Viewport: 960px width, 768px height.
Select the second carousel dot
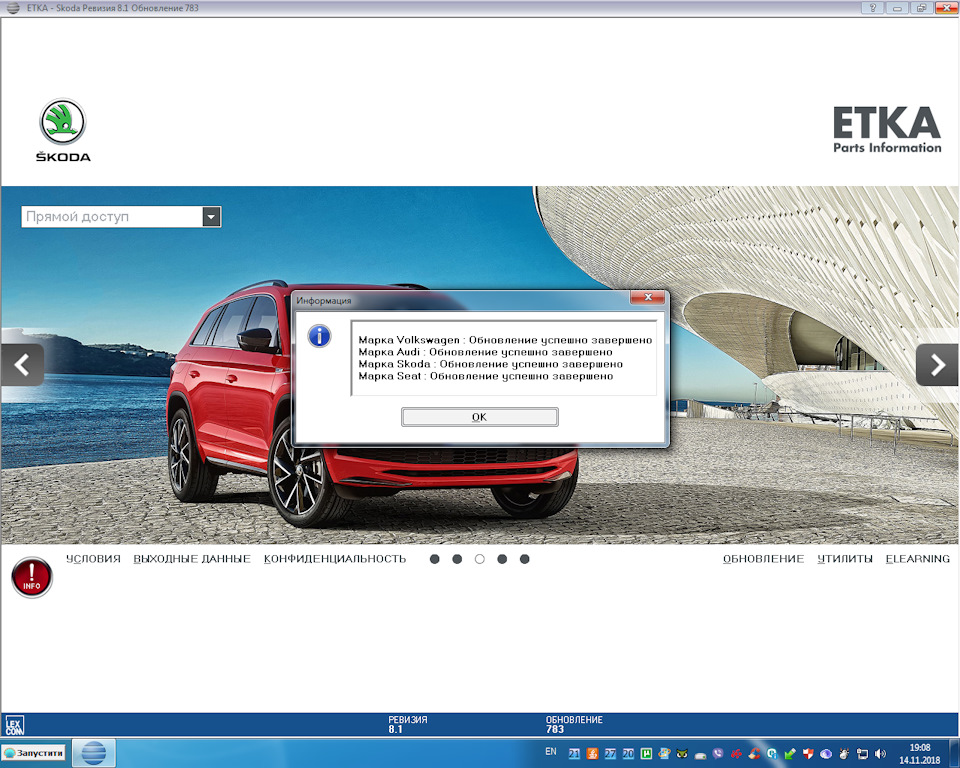457,559
